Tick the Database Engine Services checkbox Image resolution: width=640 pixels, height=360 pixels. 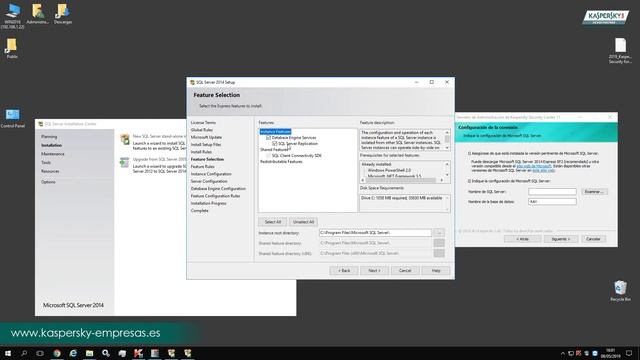[x=268, y=138]
